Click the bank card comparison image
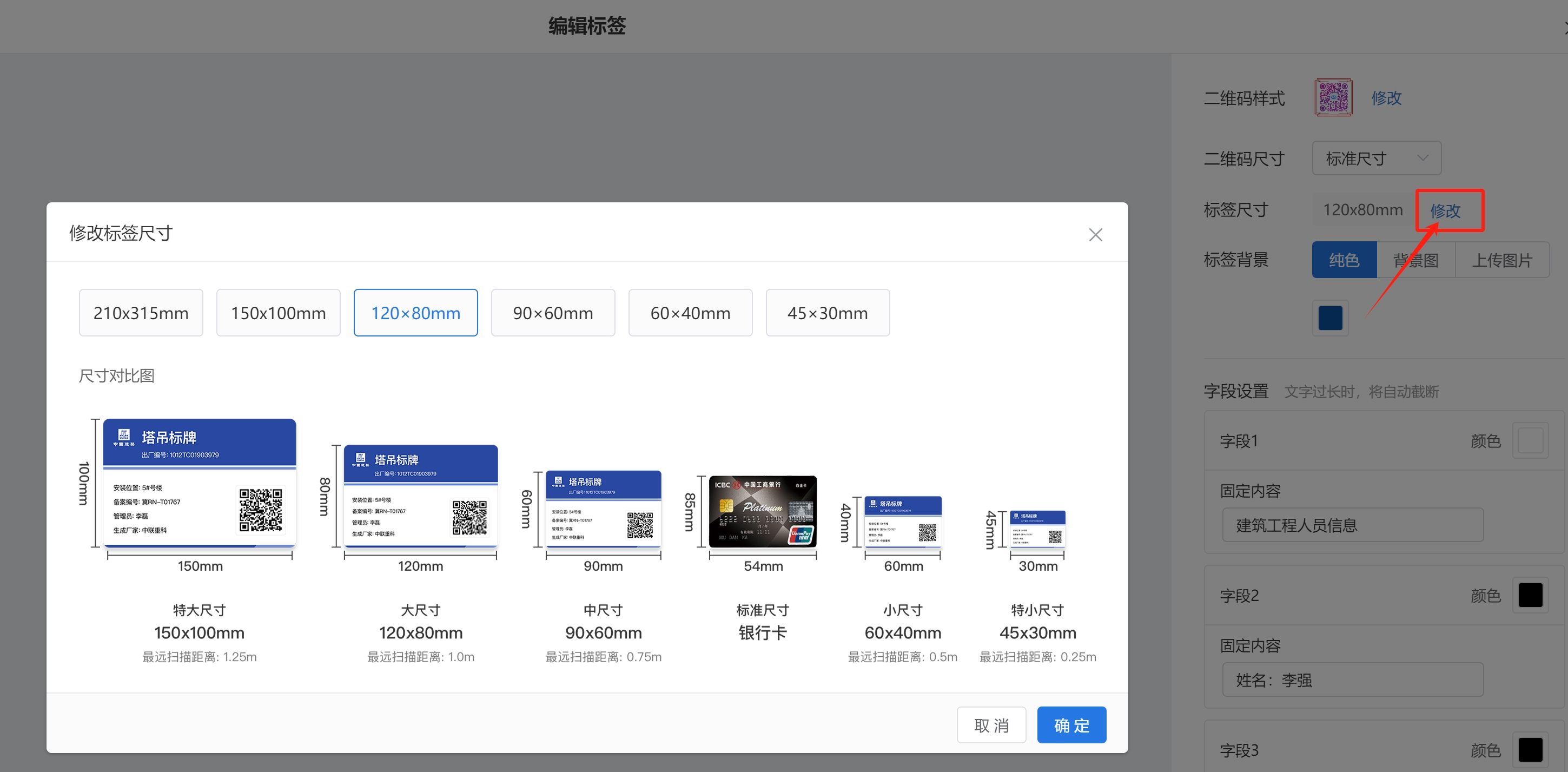Viewport: 1568px width, 772px height. [x=763, y=511]
